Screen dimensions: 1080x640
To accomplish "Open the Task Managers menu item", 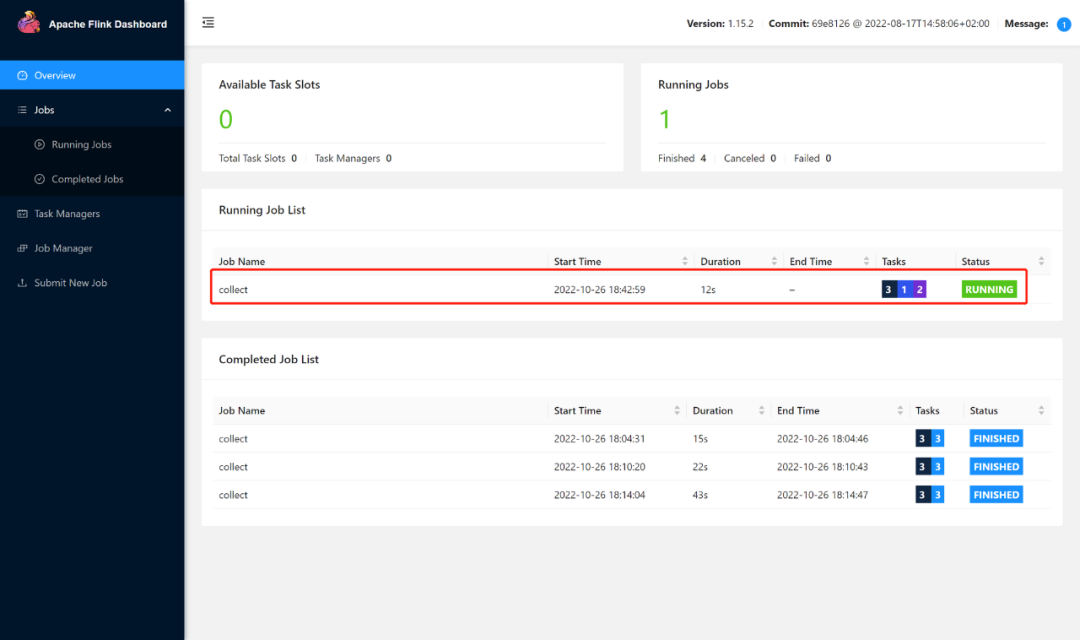I will (67, 214).
